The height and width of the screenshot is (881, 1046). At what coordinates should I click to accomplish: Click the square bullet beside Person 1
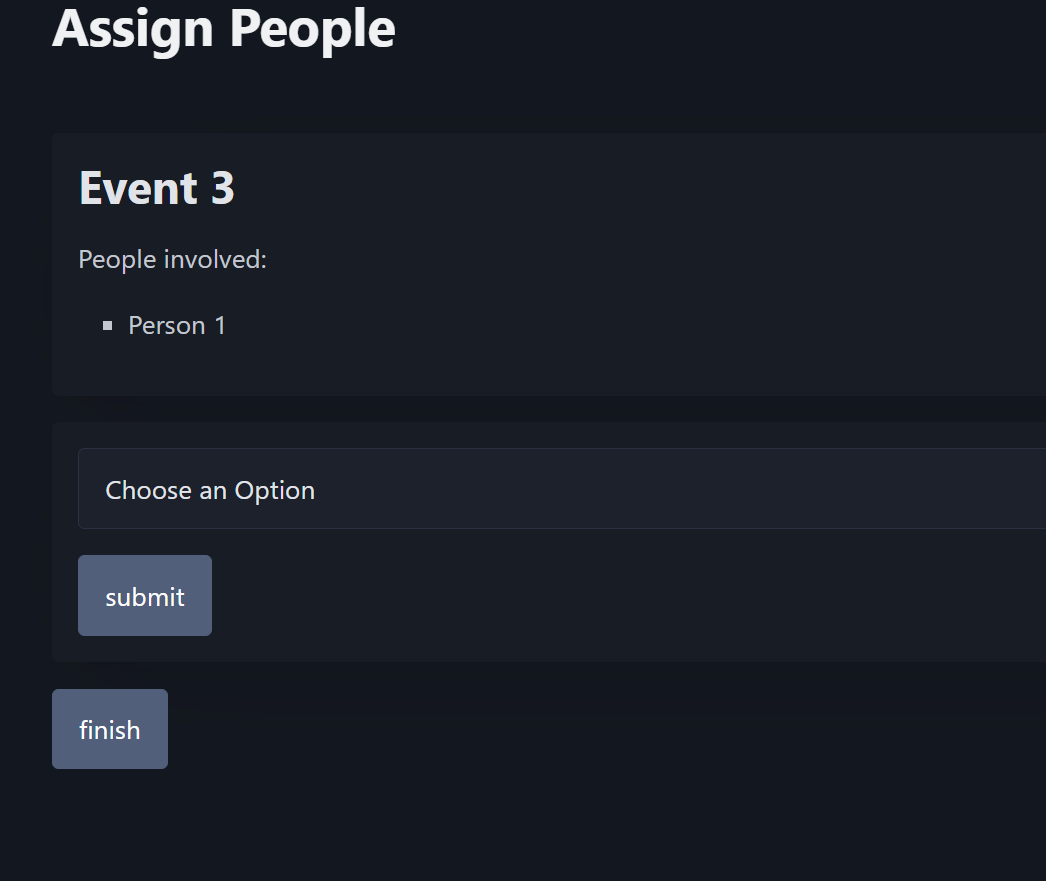click(107, 325)
